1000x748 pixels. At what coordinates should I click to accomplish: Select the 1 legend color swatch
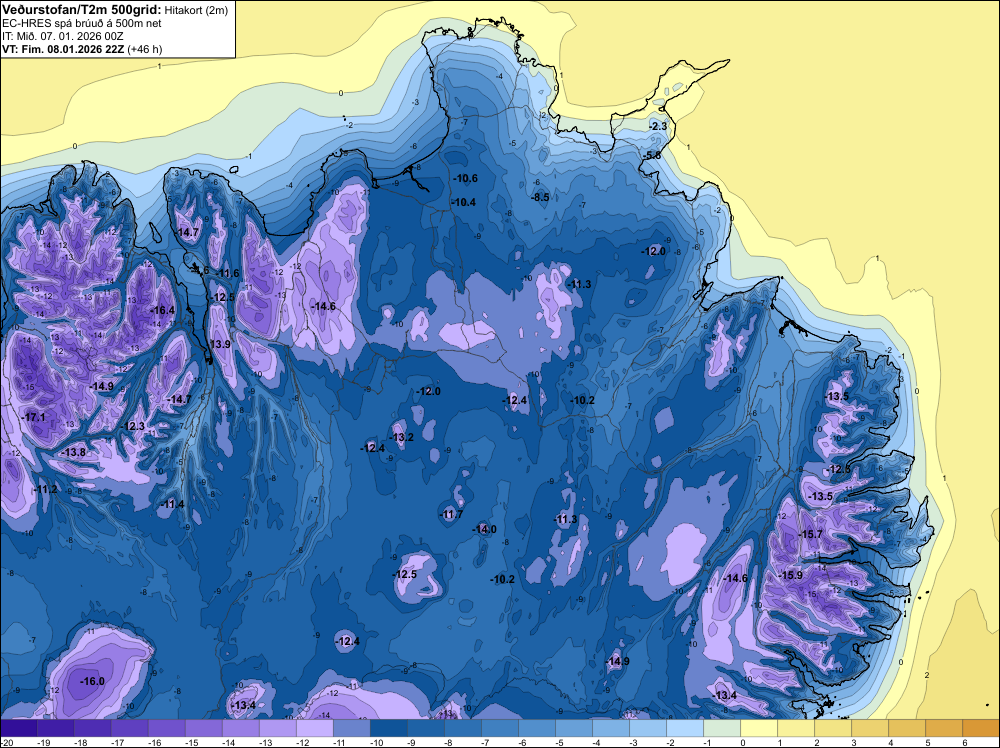[796, 728]
